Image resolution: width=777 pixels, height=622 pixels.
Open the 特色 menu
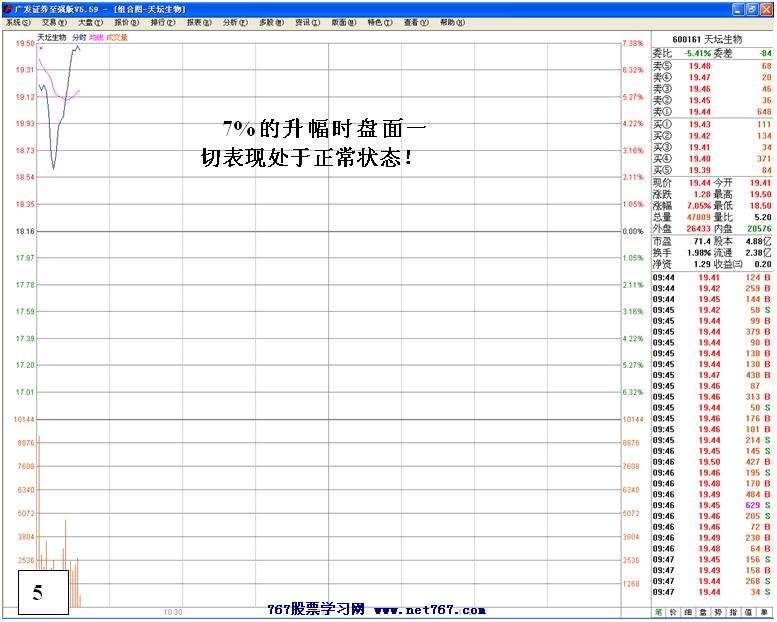click(380, 22)
